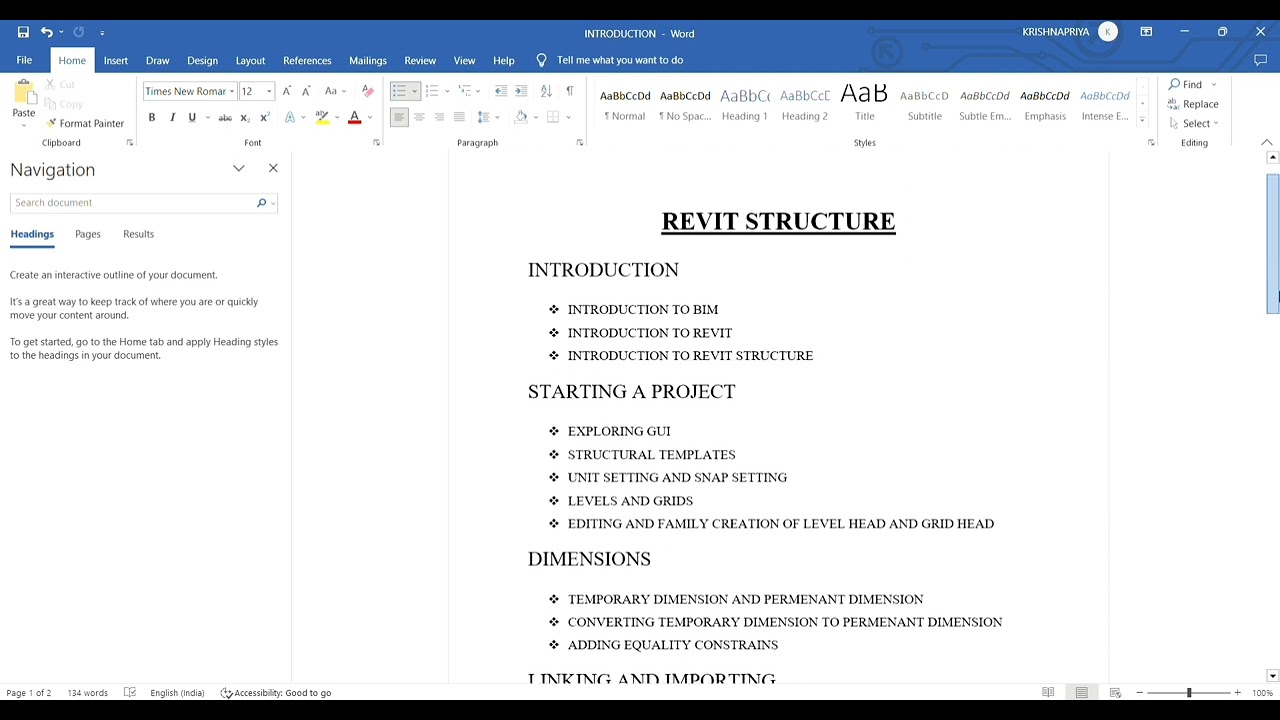Switch to the Design tab

pos(202,60)
